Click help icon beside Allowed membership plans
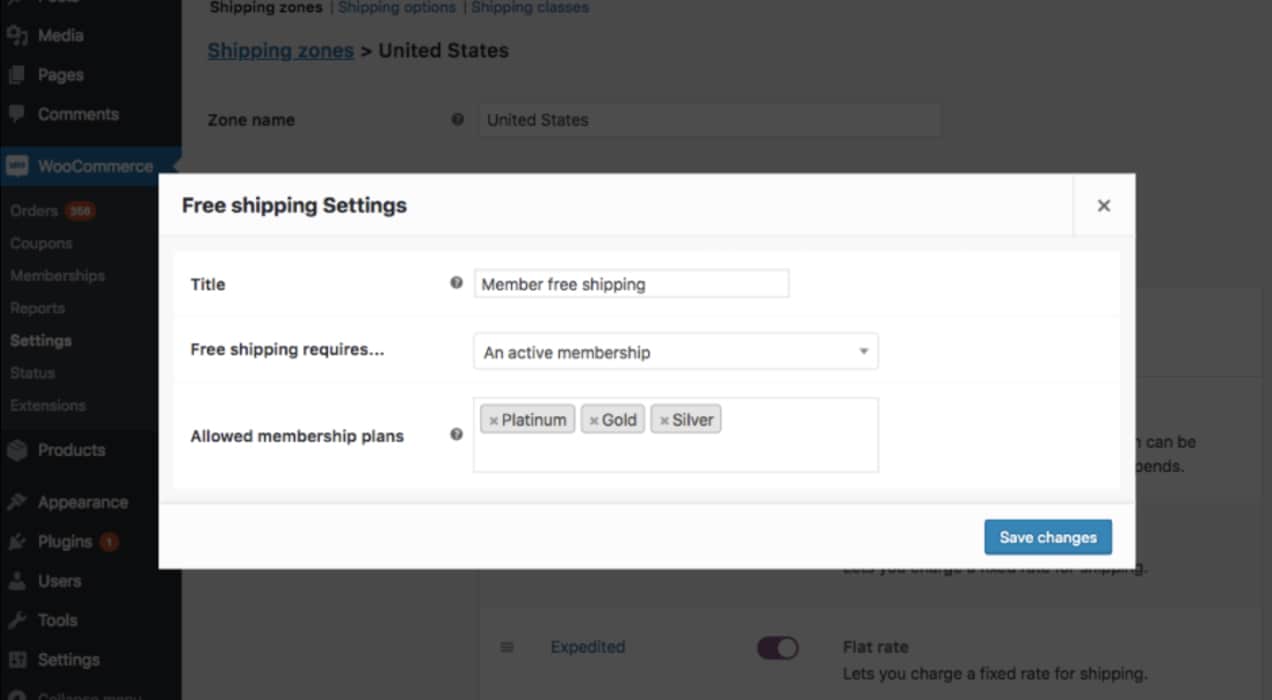 point(457,435)
